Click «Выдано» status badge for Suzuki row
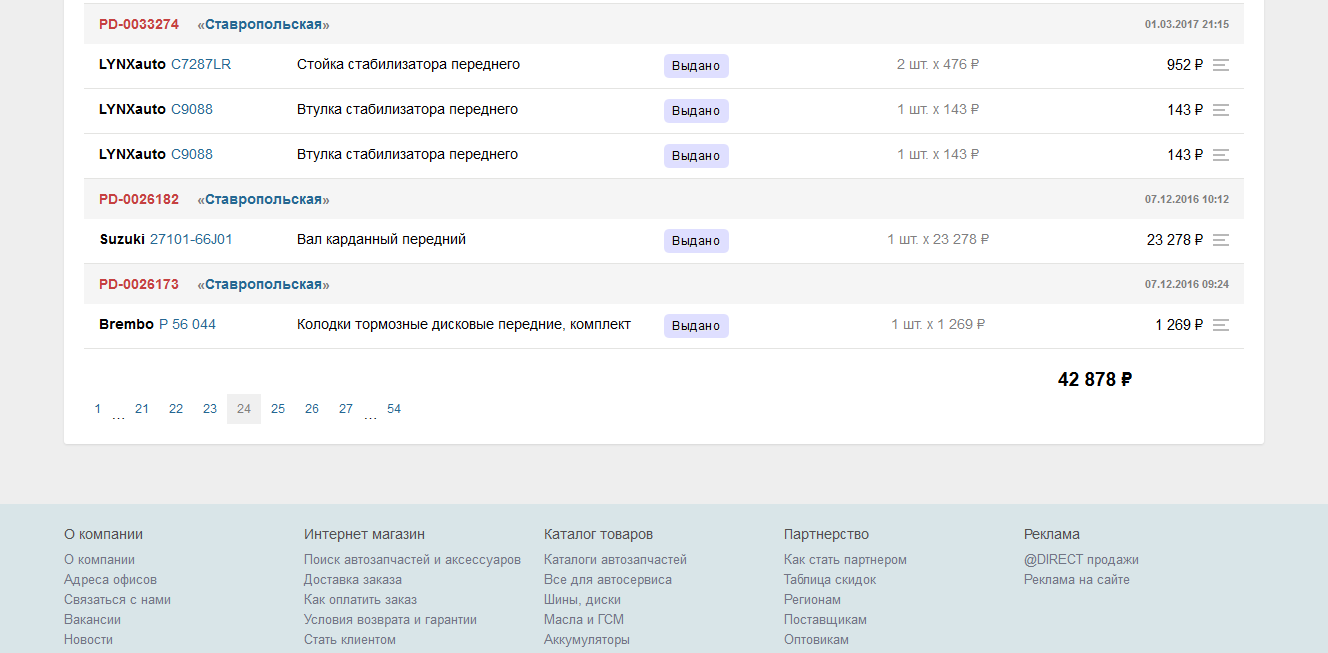The height and width of the screenshot is (653, 1328). point(696,241)
